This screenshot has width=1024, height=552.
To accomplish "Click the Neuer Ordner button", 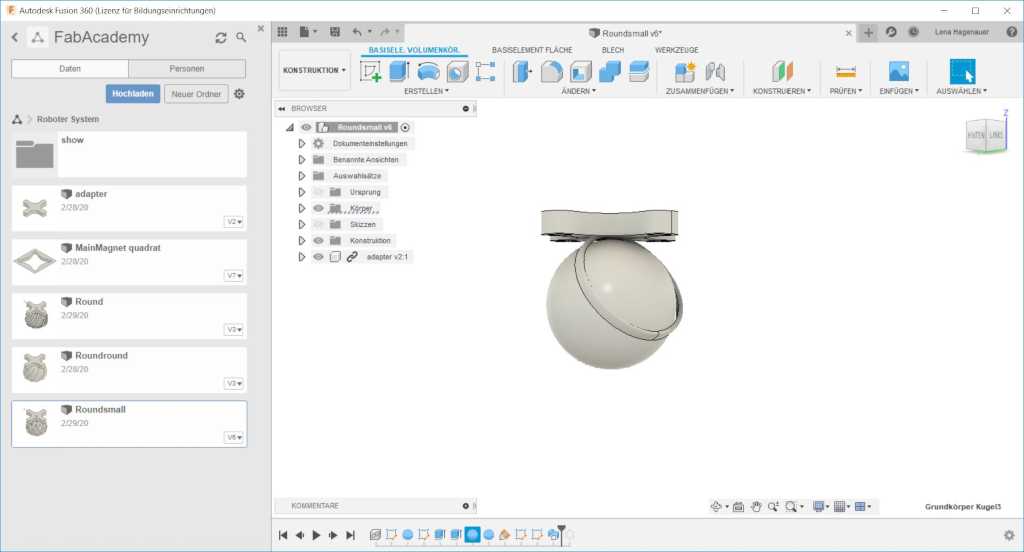I will tap(195, 94).
